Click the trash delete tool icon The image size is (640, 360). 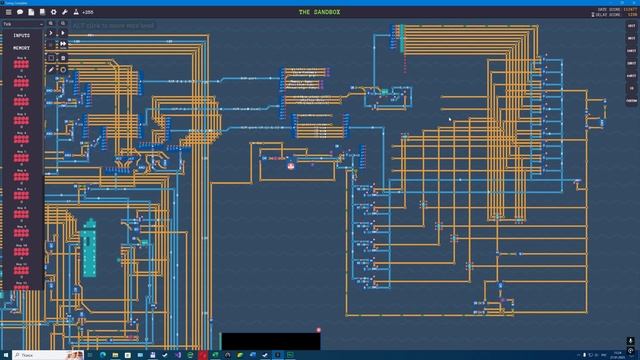point(63,58)
